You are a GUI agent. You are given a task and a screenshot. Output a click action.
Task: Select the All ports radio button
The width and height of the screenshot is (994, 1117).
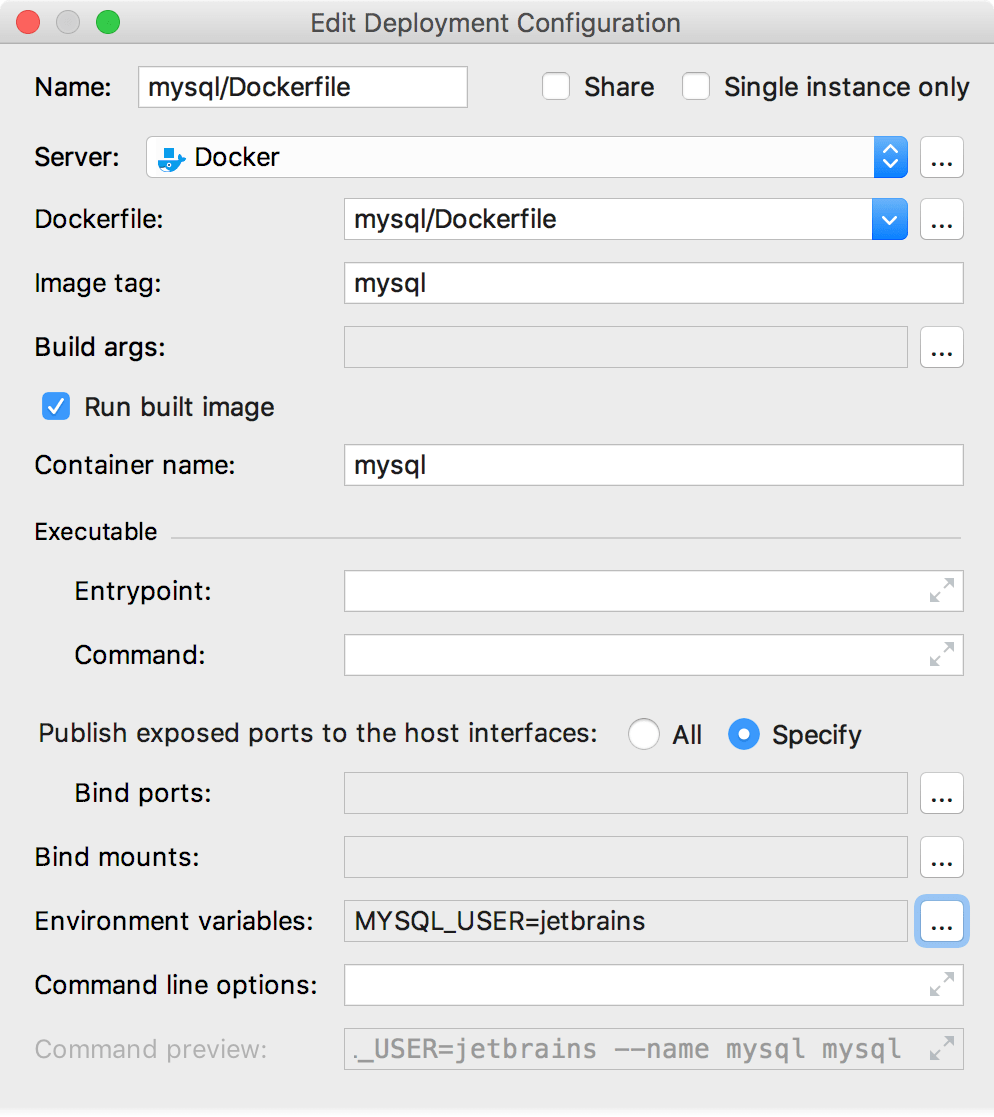point(643,734)
